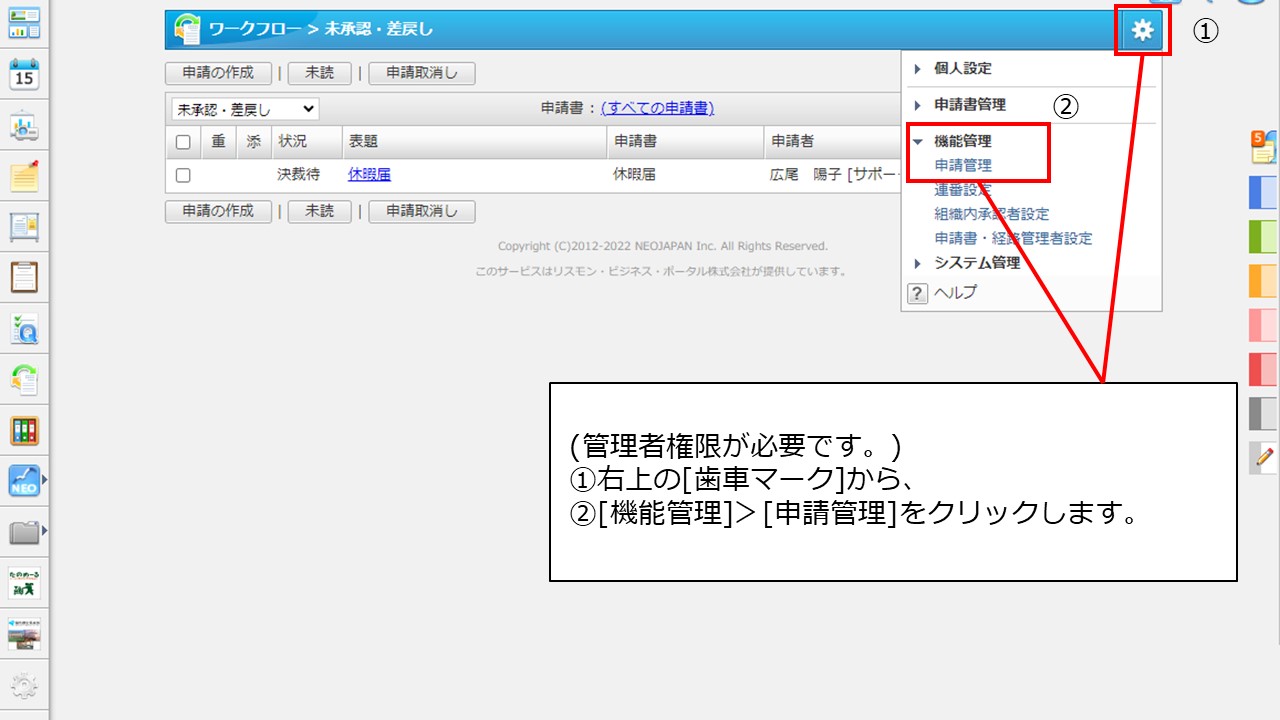Check the select-all checkbox in table header
This screenshot has width=1280, height=720.
tap(183, 143)
